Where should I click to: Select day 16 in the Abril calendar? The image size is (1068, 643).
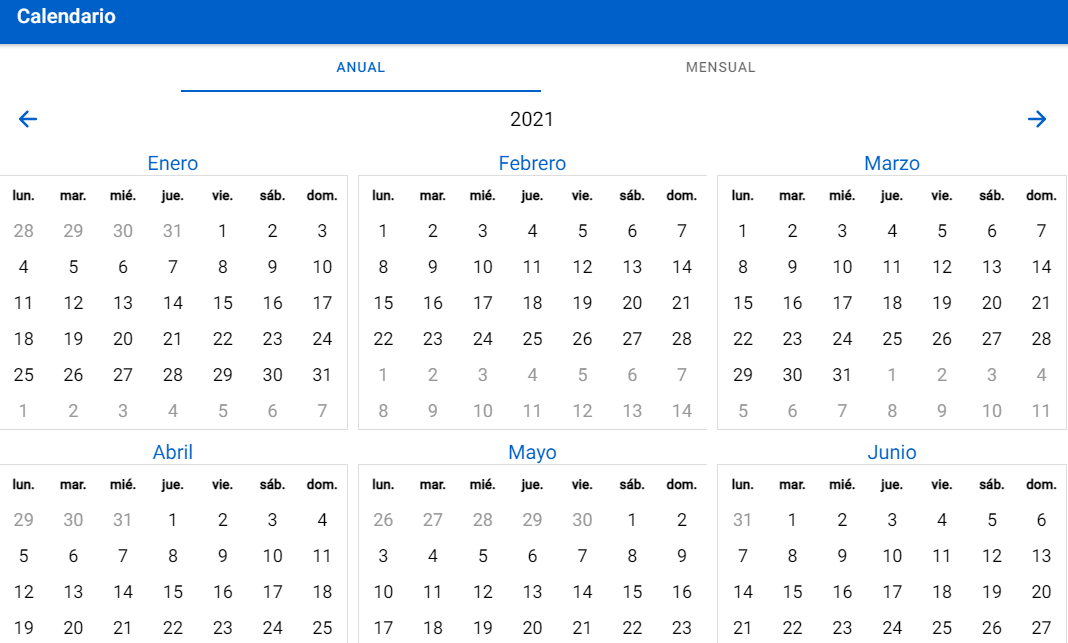tap(223, 592)
